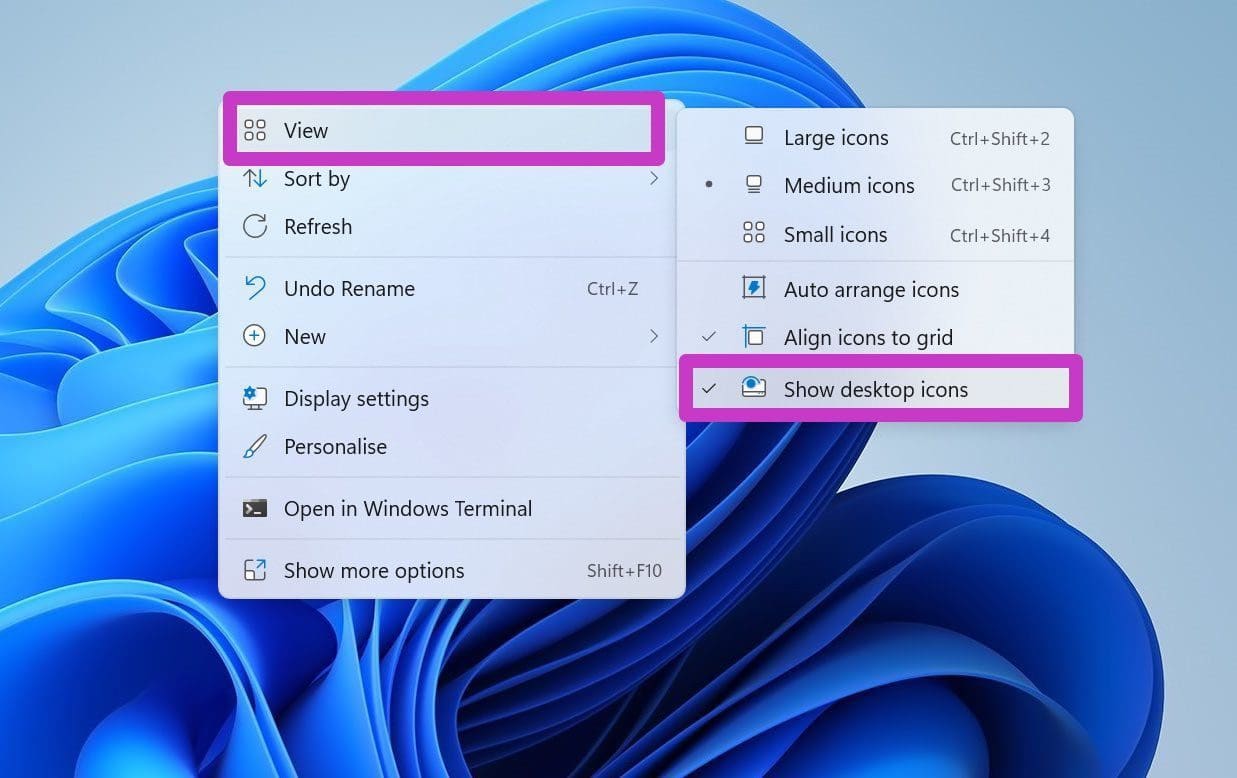
Task: Choose Undo Rename menu entry
Action: pyautogui.click(x=452, y=288)
